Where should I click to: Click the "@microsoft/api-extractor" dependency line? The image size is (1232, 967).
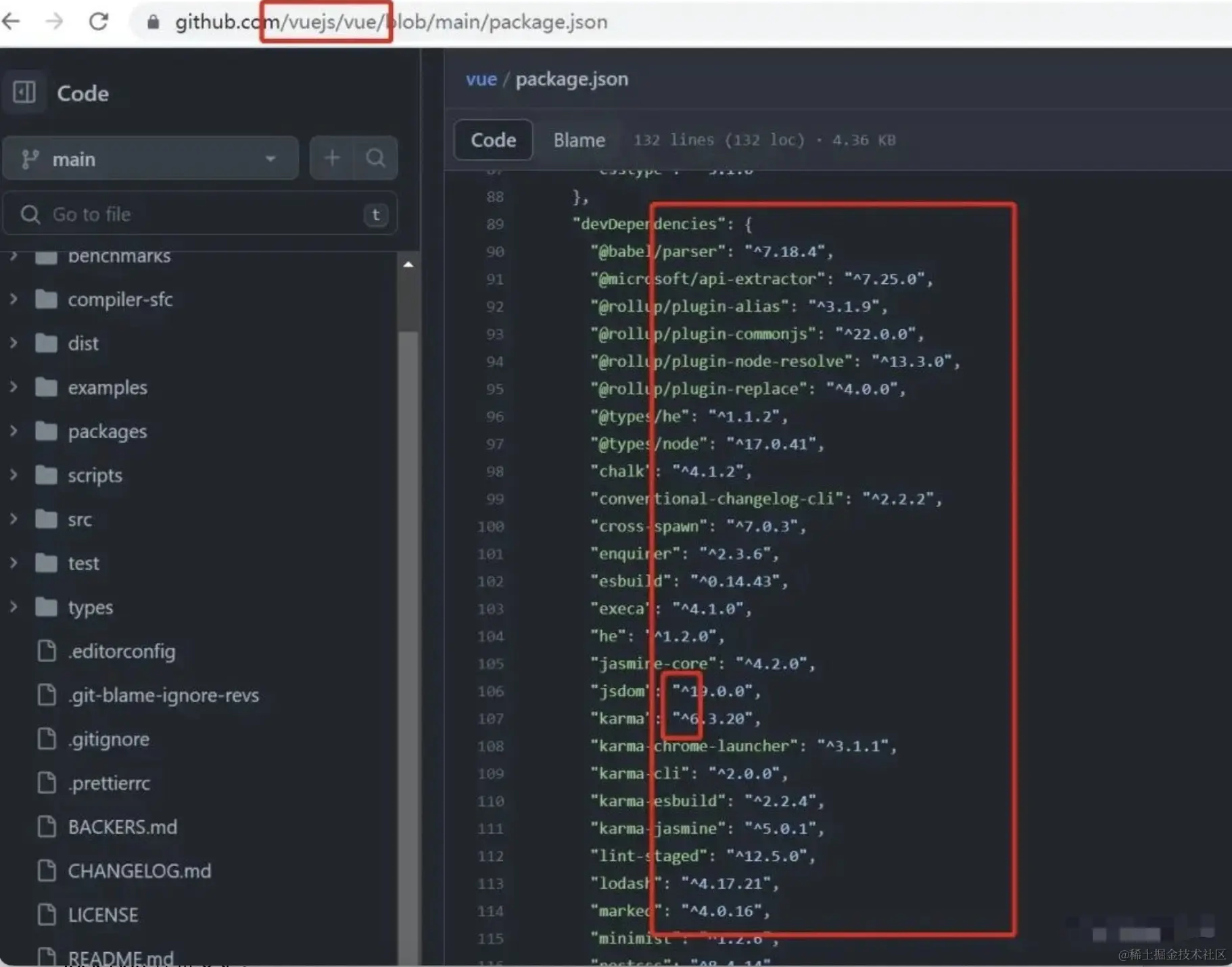click(761, 279)
